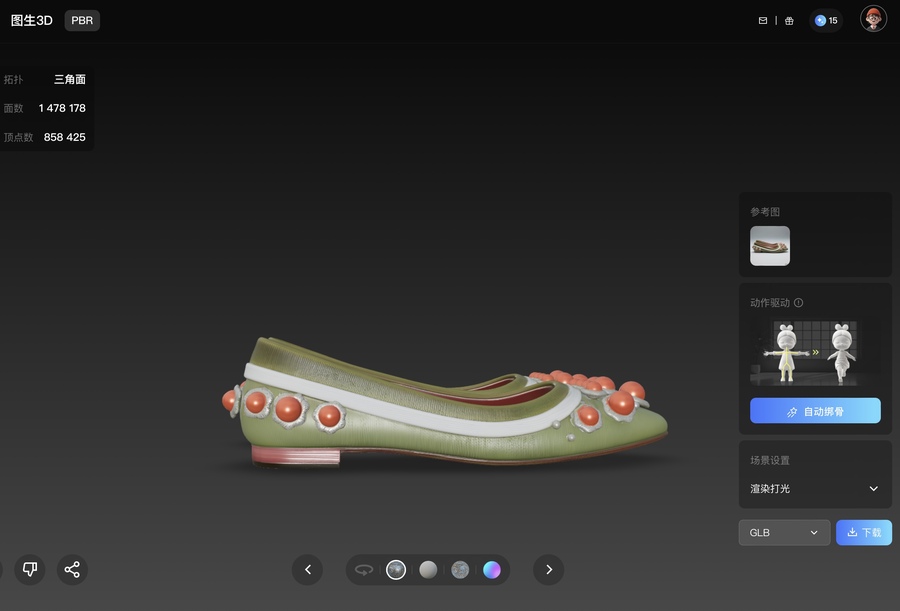Screen dimensions: 900x611
Task: Select plain grey clay view
Action: tap(428, 570)
